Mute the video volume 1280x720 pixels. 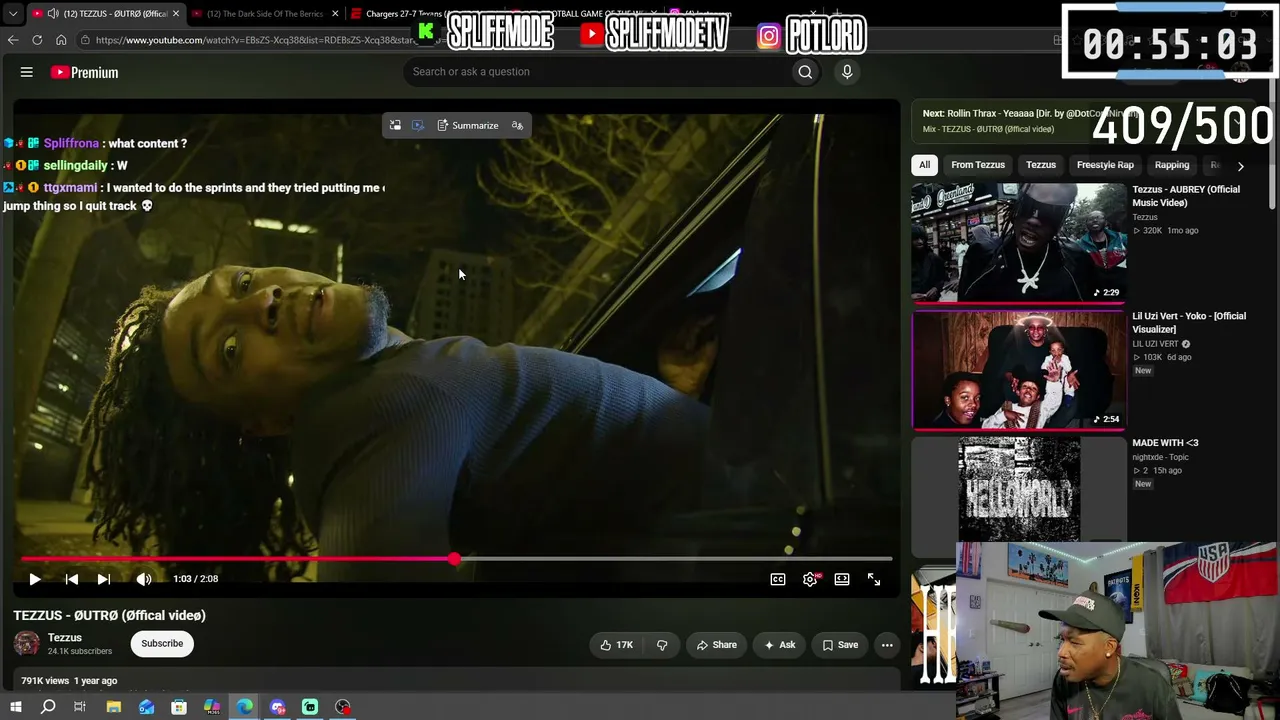click(x=144, y=579)
